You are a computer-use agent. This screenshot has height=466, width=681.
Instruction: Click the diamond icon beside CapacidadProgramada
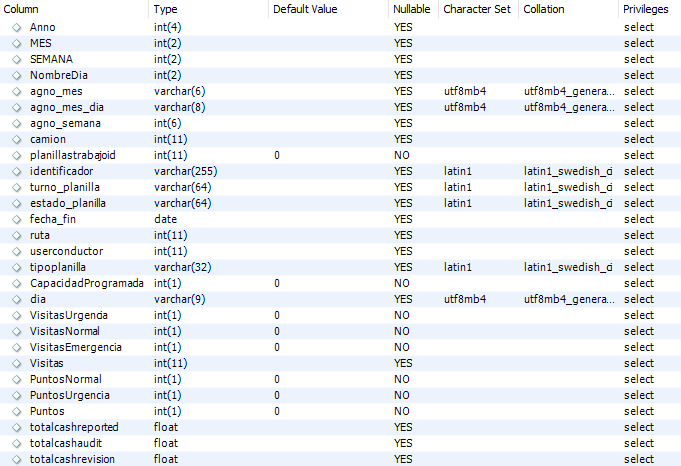pyautogui.click(x=17, y=284)
